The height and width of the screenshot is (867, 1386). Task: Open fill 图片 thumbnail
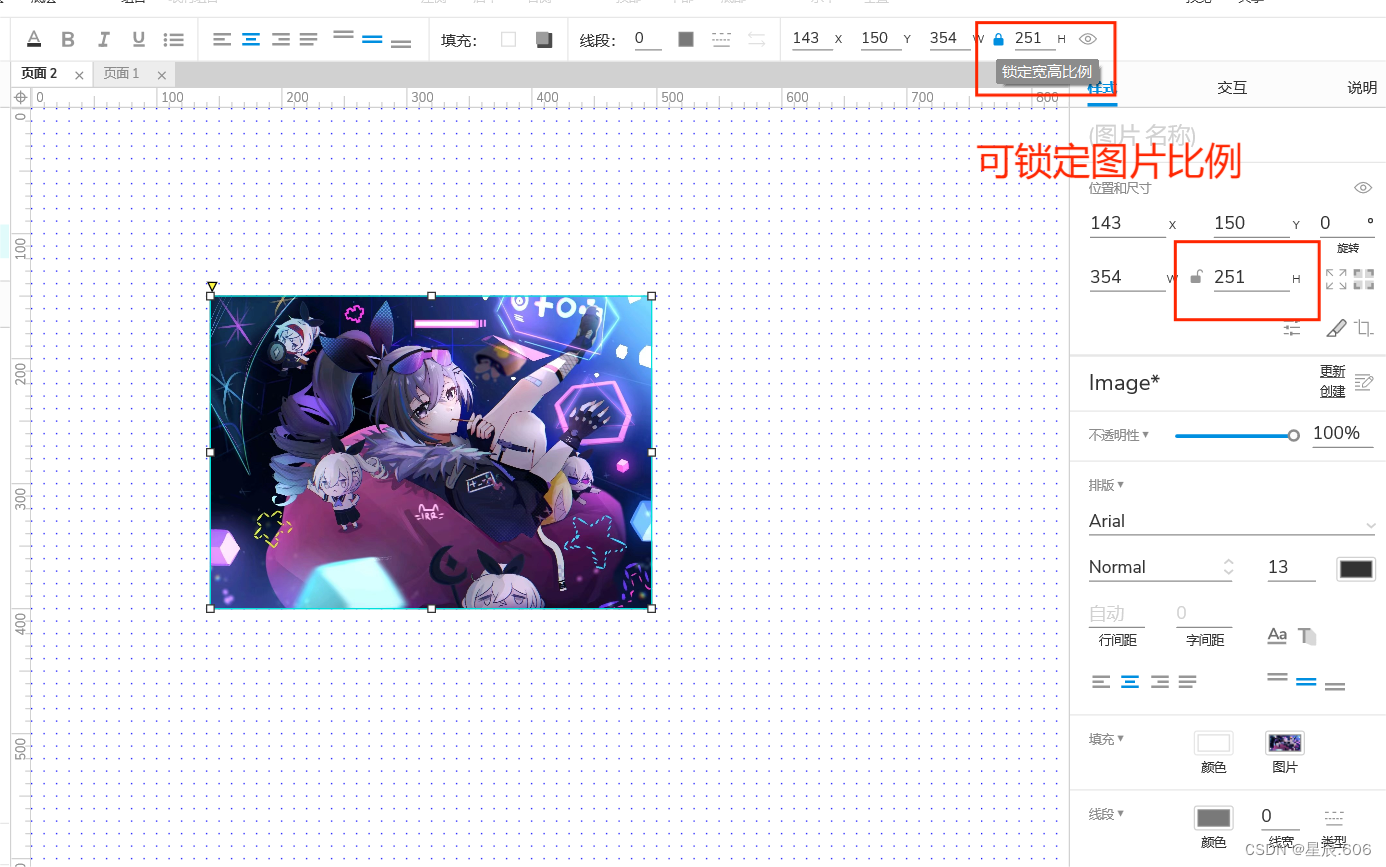pos(1285,743)
